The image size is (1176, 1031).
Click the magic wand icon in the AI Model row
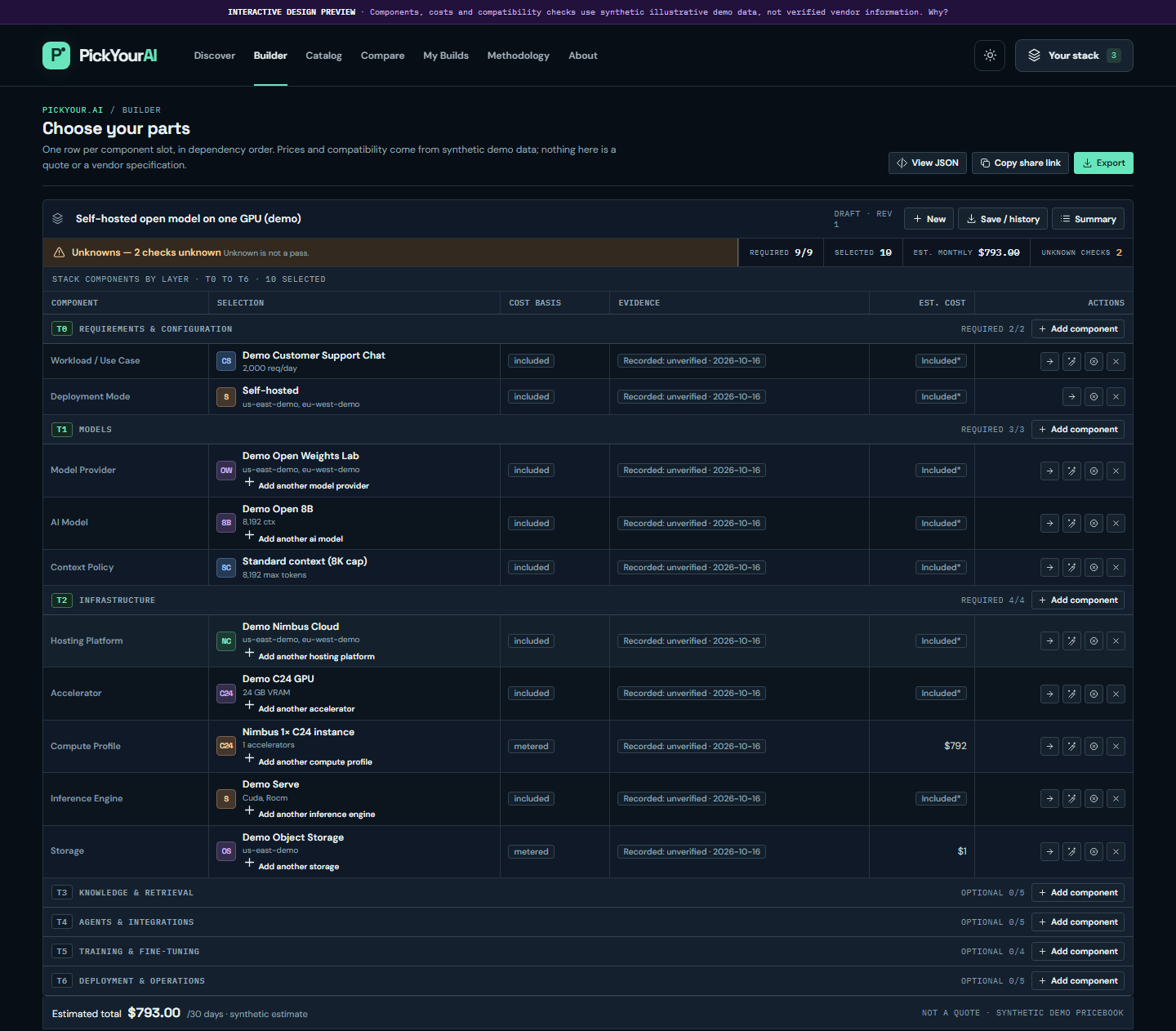[1072, 524]
